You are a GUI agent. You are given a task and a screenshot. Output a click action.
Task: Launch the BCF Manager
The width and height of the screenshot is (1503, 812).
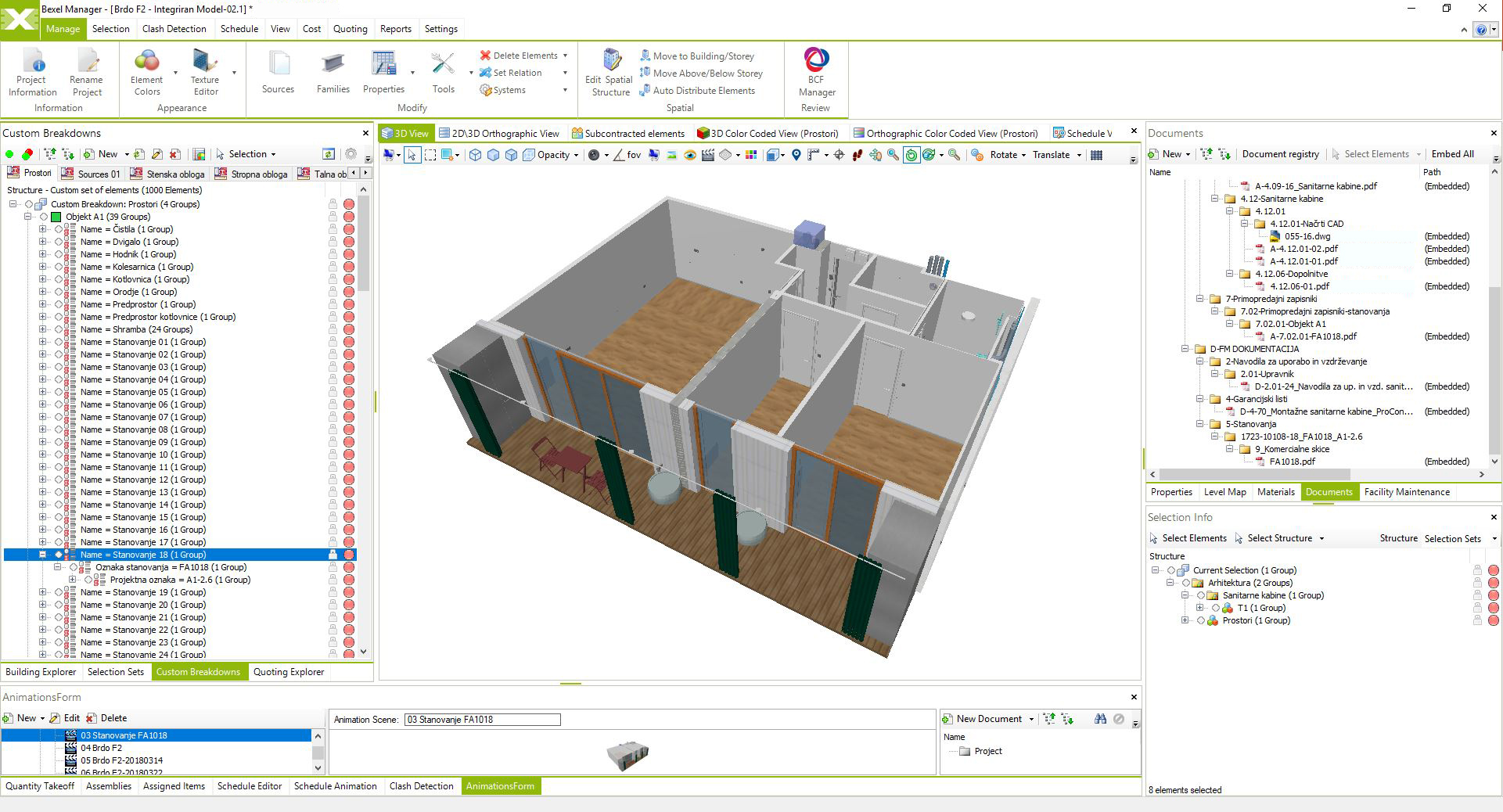(x=817, y=72)
